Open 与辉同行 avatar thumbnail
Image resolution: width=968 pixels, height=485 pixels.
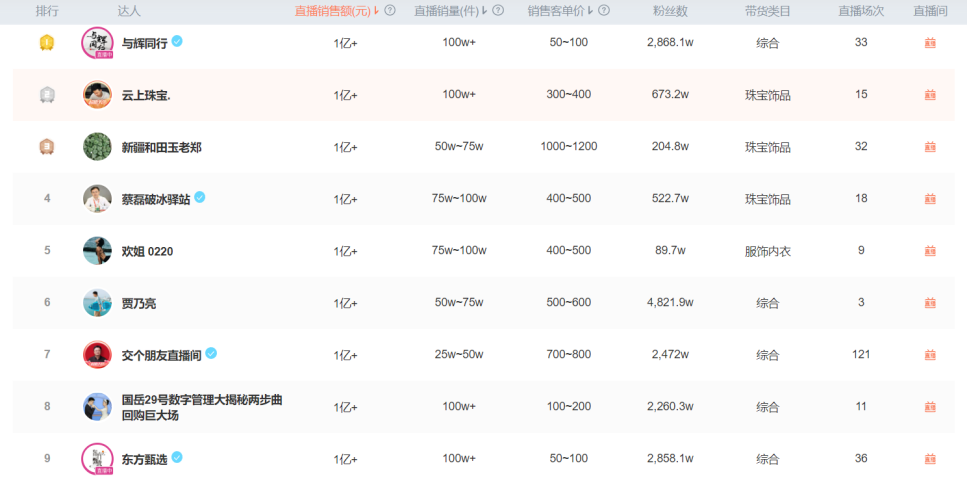click(98, 43)
